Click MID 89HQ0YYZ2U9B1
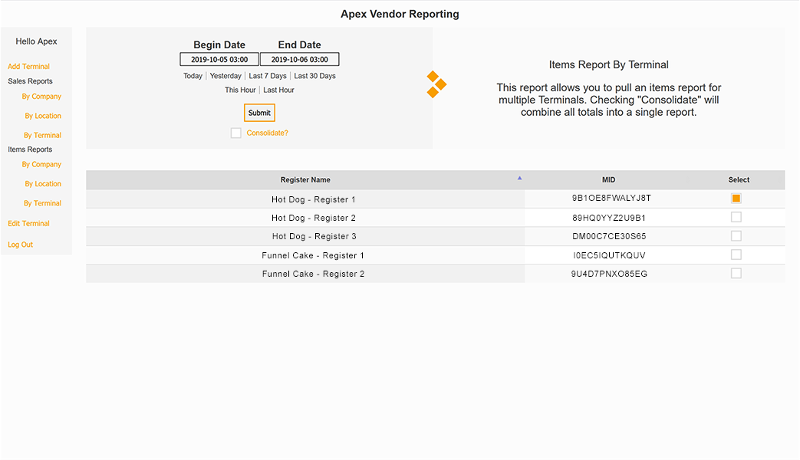The image size is (800, 460). 609,218
